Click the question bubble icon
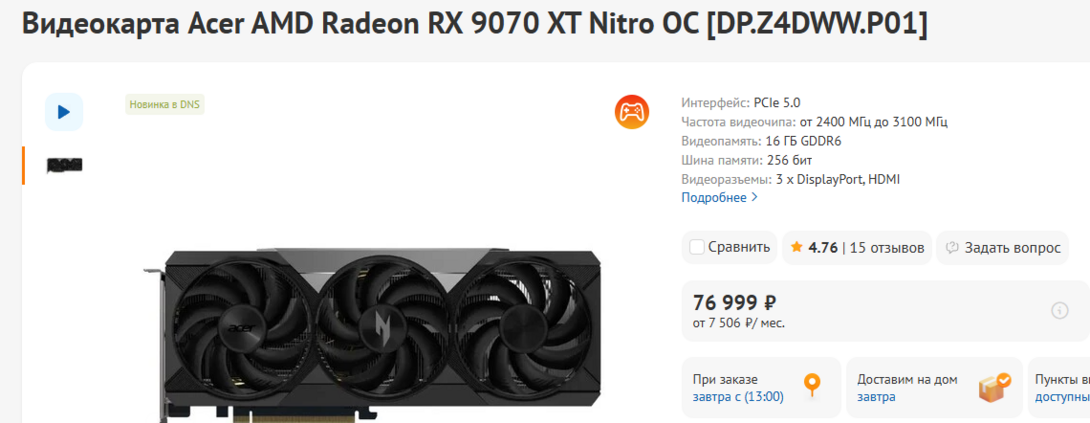This screenshot has height=423, width=1090. (x=952, y=248)
